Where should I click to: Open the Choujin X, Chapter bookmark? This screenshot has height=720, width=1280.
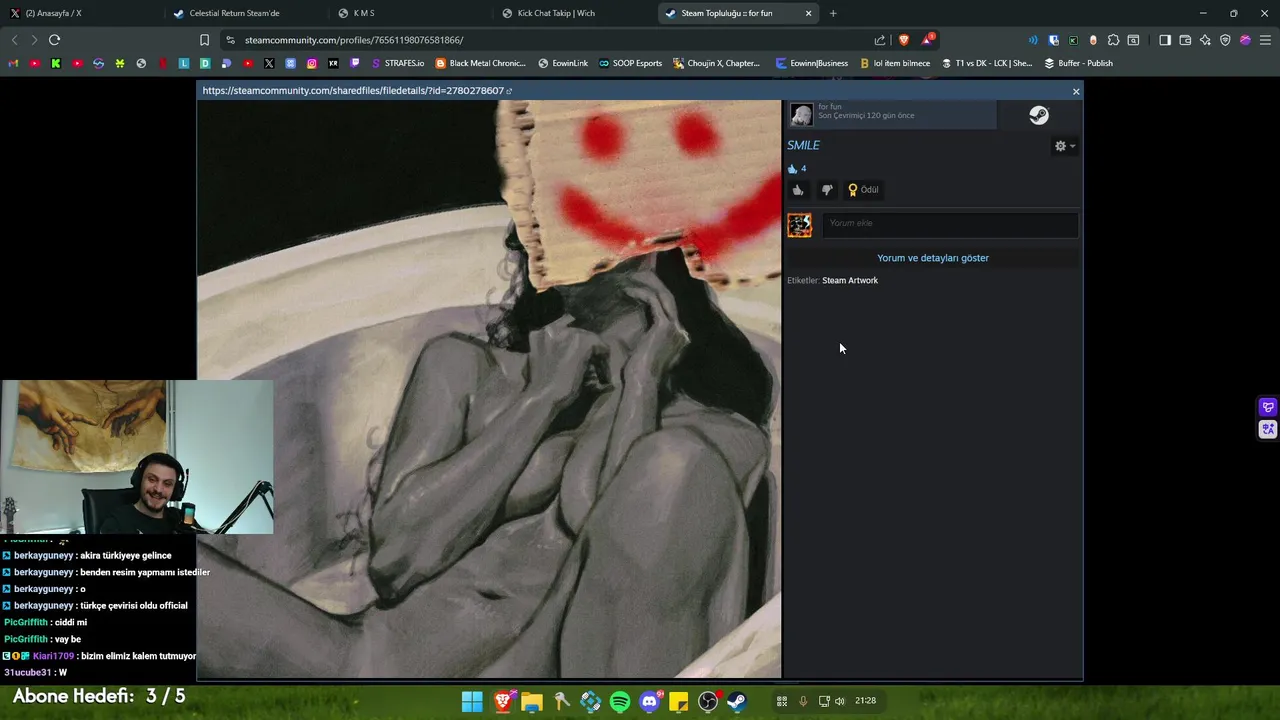pyautogui.click(x=717, y=63)
